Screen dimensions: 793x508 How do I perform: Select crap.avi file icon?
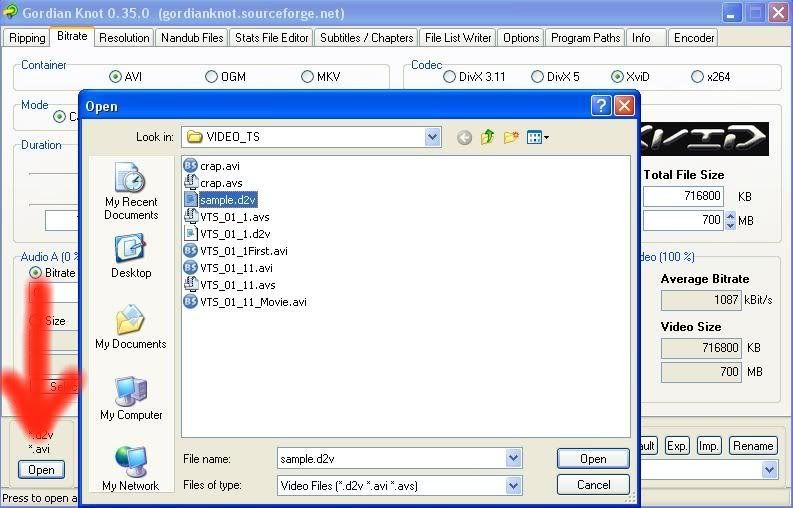(x=190, y=166)
